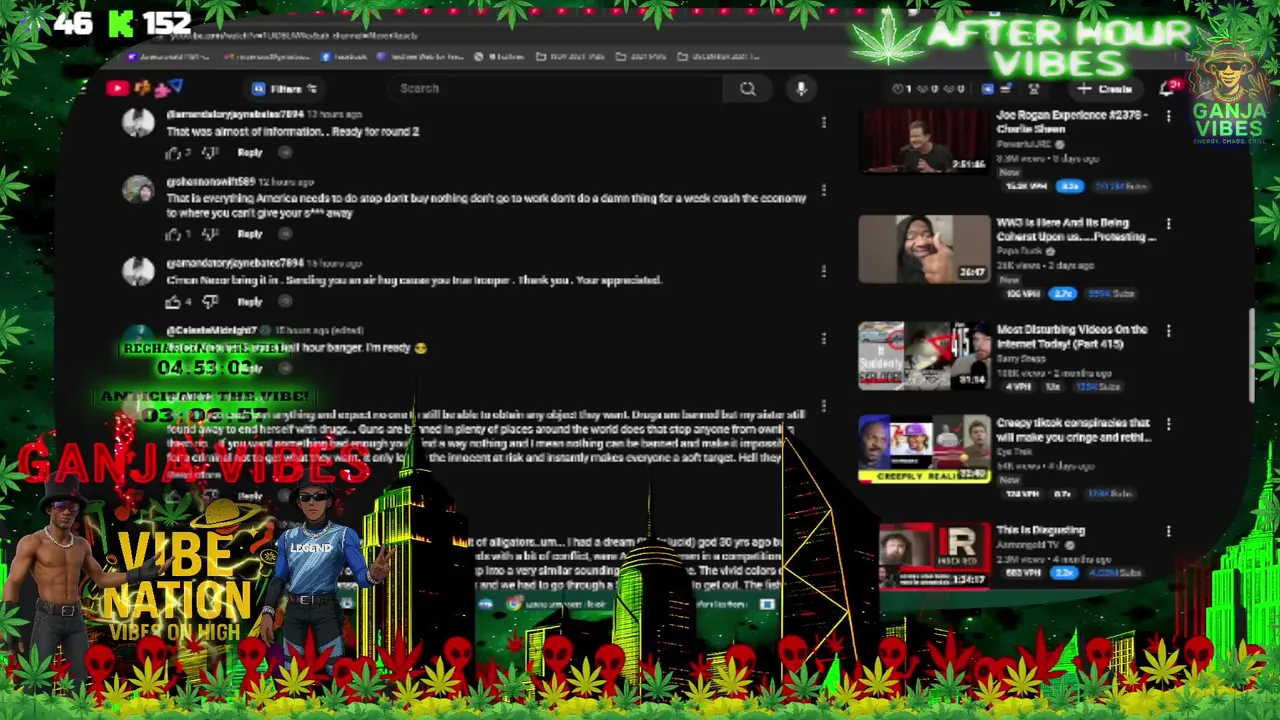Open profile avatar of 'Ready for round 2' commenter
The width and height of the screenshot is (1280, 720).
click(138, 123)
